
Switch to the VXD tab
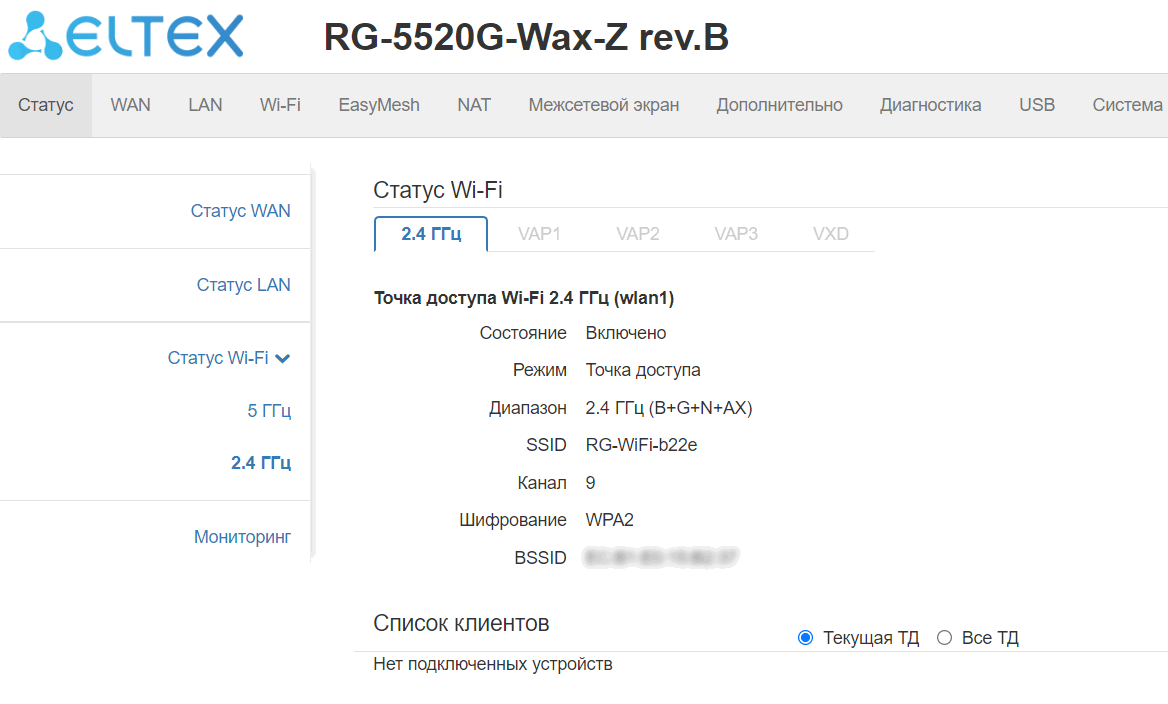831,234
